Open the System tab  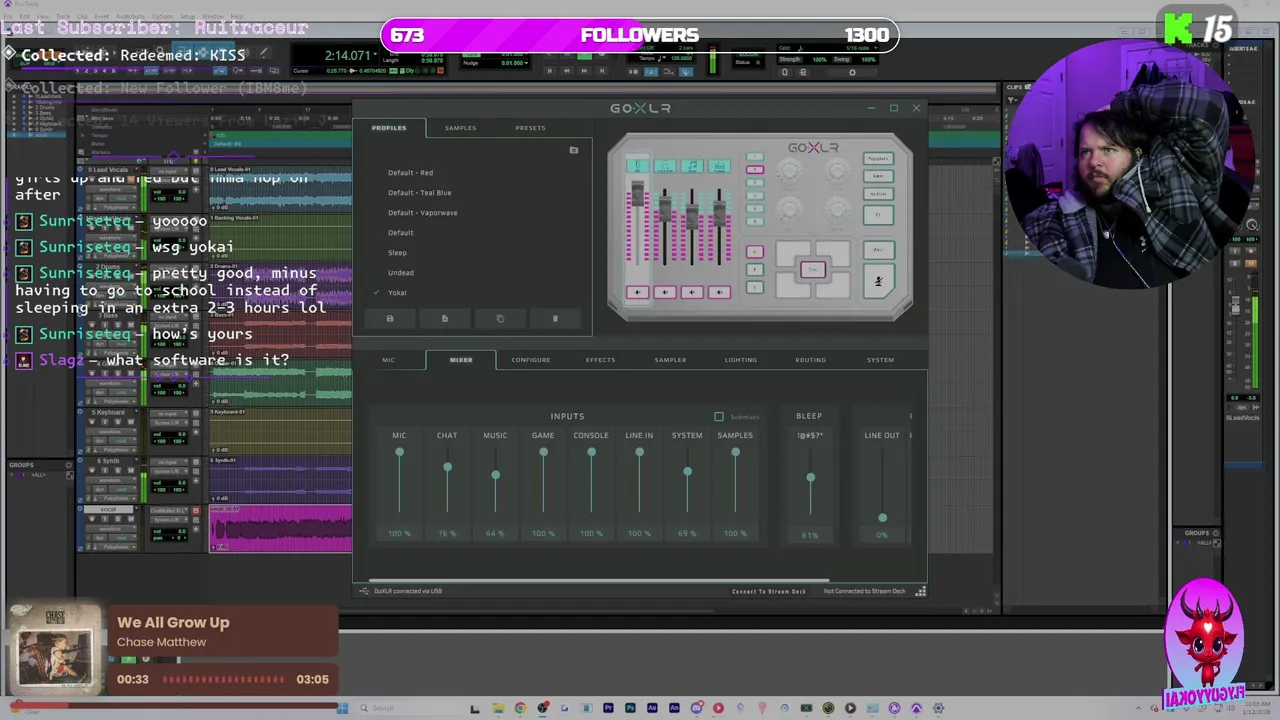(881, 360)
